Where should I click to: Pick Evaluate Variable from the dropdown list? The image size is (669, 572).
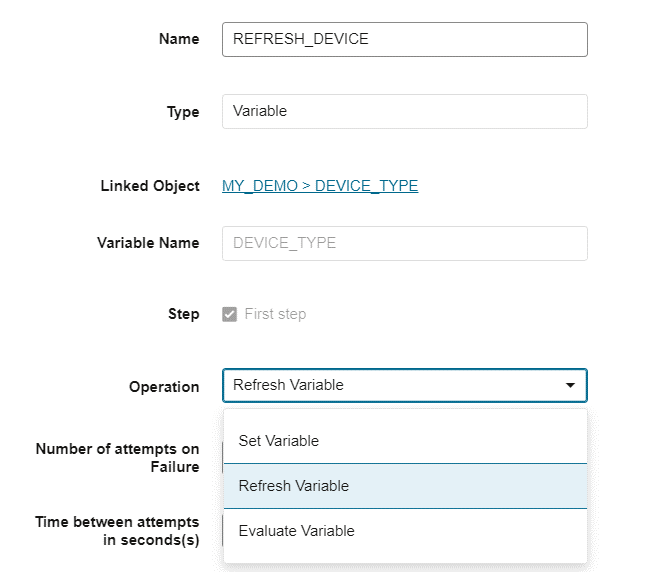pos(296,531)
